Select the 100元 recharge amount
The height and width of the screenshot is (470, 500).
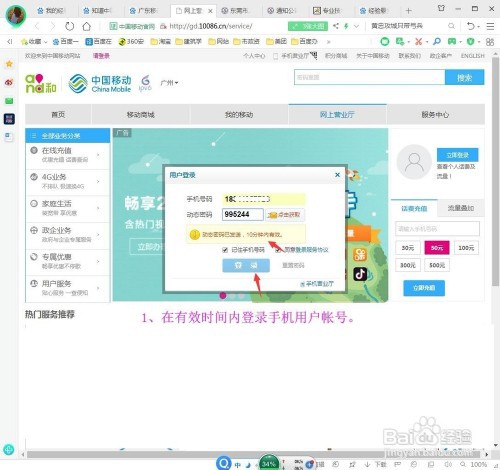[466, 248]
